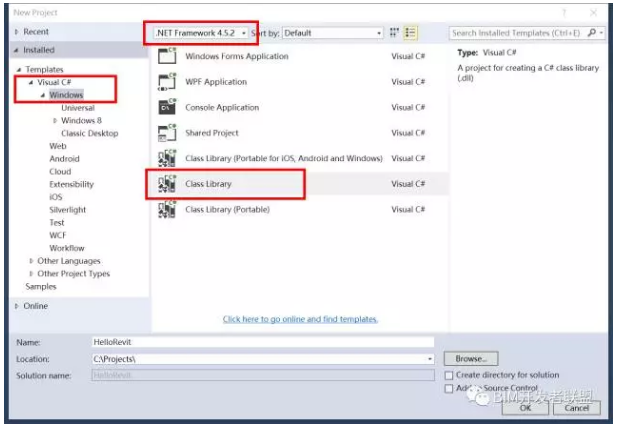
Task: Select the Class Library (Portable) template icon
Action: pos(167,209)
